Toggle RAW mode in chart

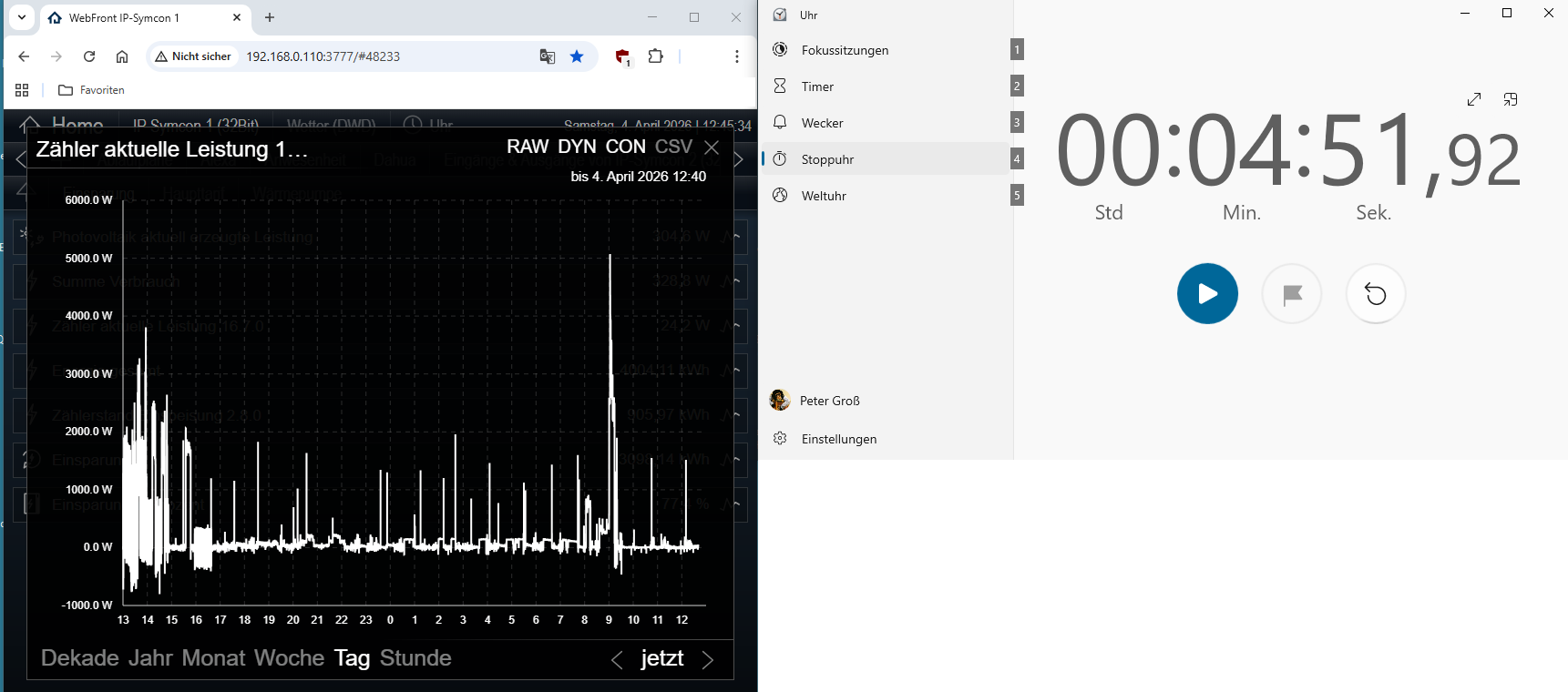coord(528,148)
